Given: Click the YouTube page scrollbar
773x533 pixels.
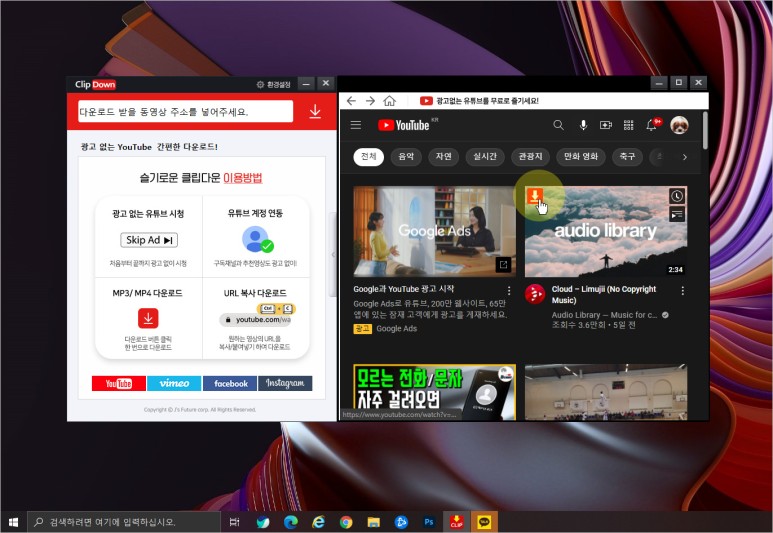Looking at the screenshot, I should [x=705, y=131].
